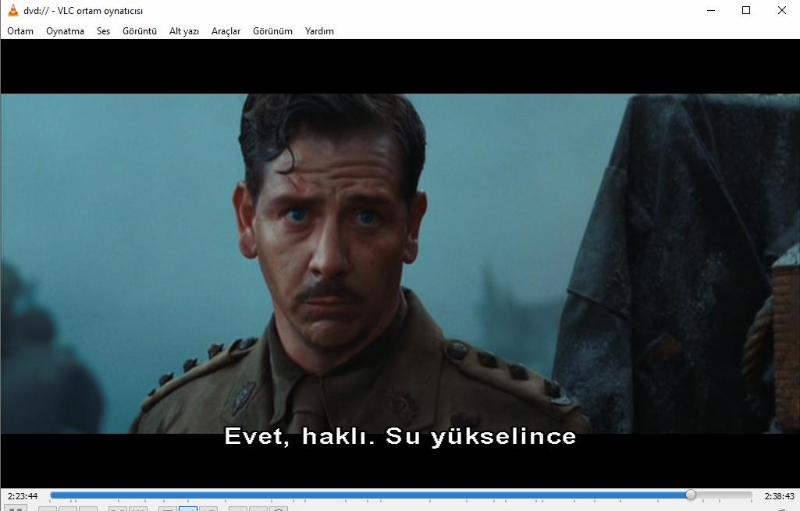The height and width of the screenshot is (511, 800).
Task: Expand the Ses menu
Action: [103, 31]
